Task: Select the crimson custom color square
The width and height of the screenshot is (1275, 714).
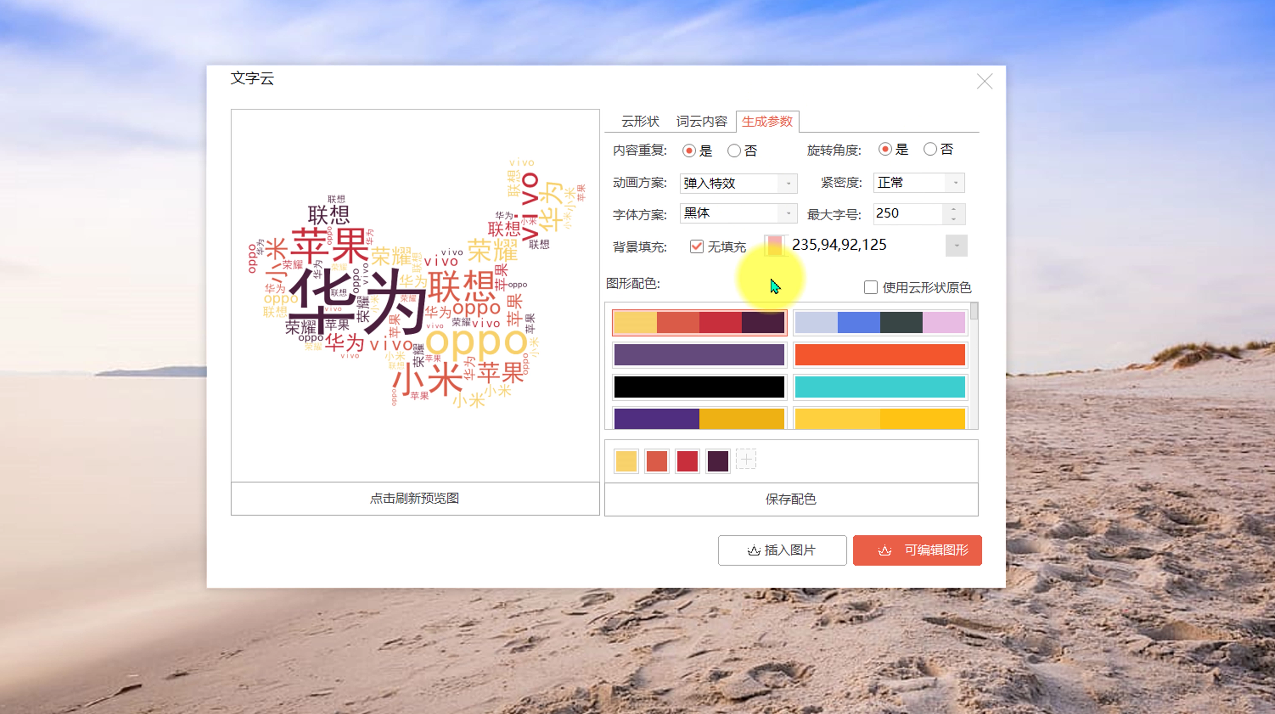Action: click(687, 461)
